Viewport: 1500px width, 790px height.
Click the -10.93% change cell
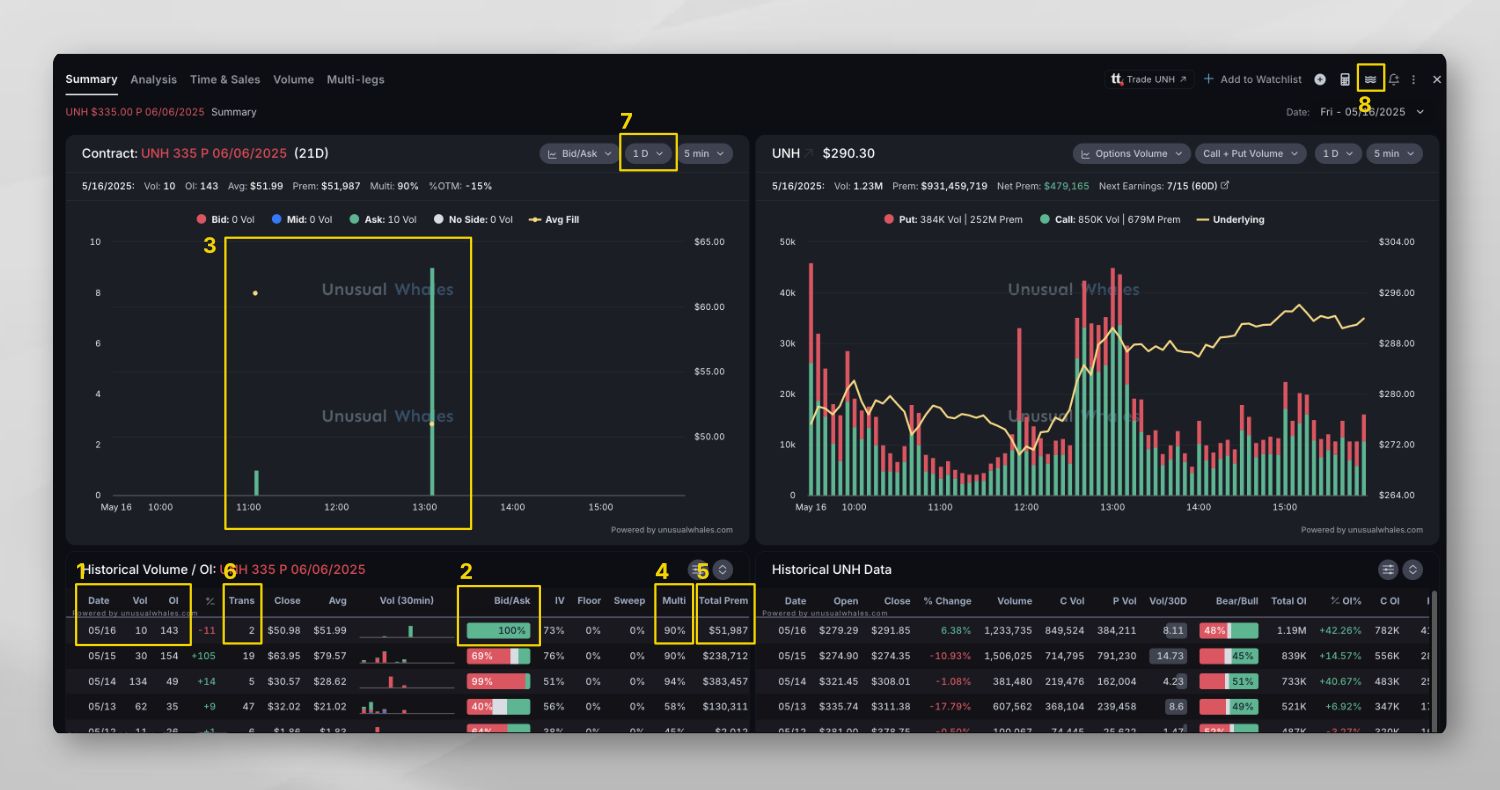(948, 656)
